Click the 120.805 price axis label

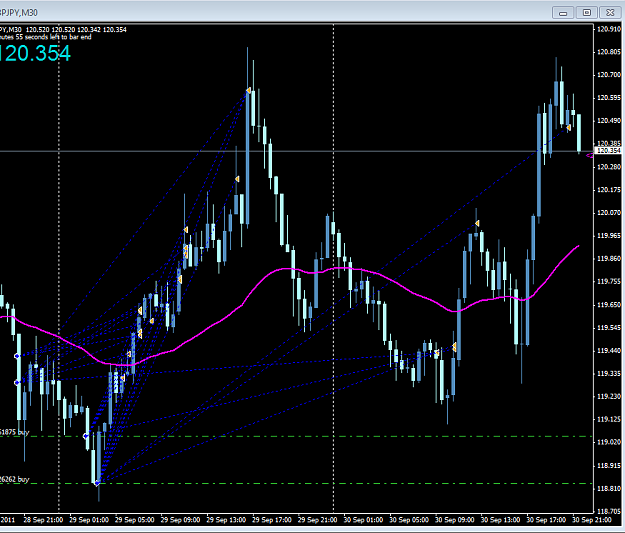pyautogui.click(x=609, y=52)
